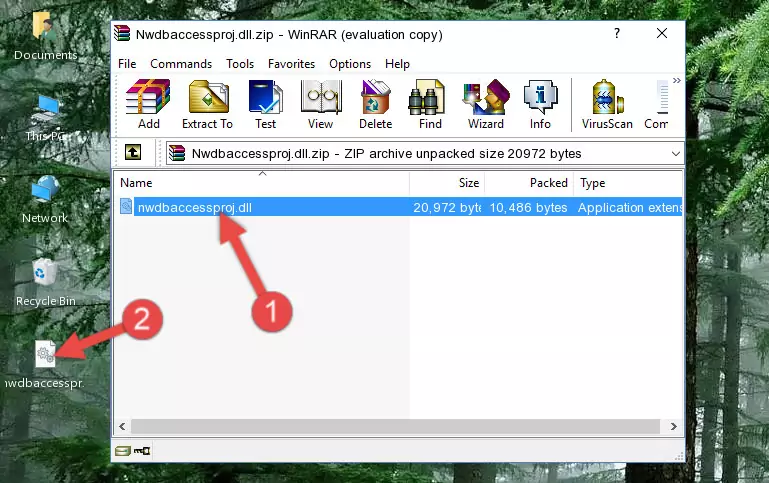This screenshot has height=483, width=769.
Task: Click the Add archive toolbar icon
Action: coord(148,104)
